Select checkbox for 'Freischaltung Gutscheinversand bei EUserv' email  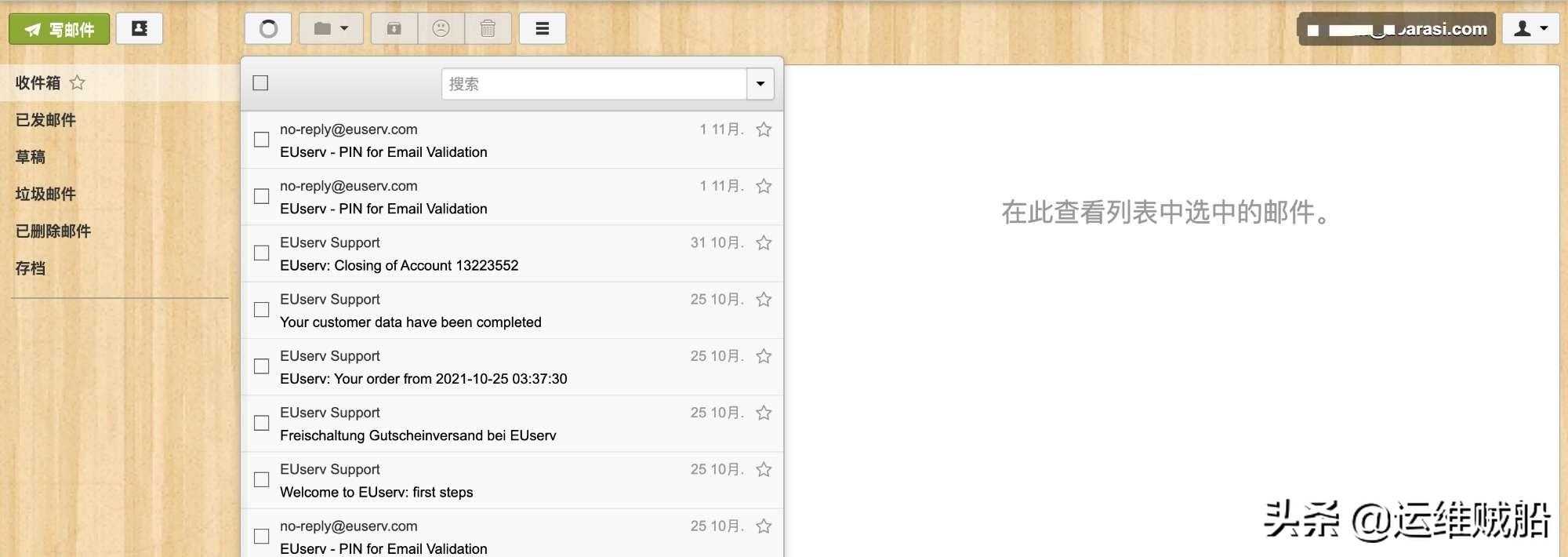tap(262, 423)
